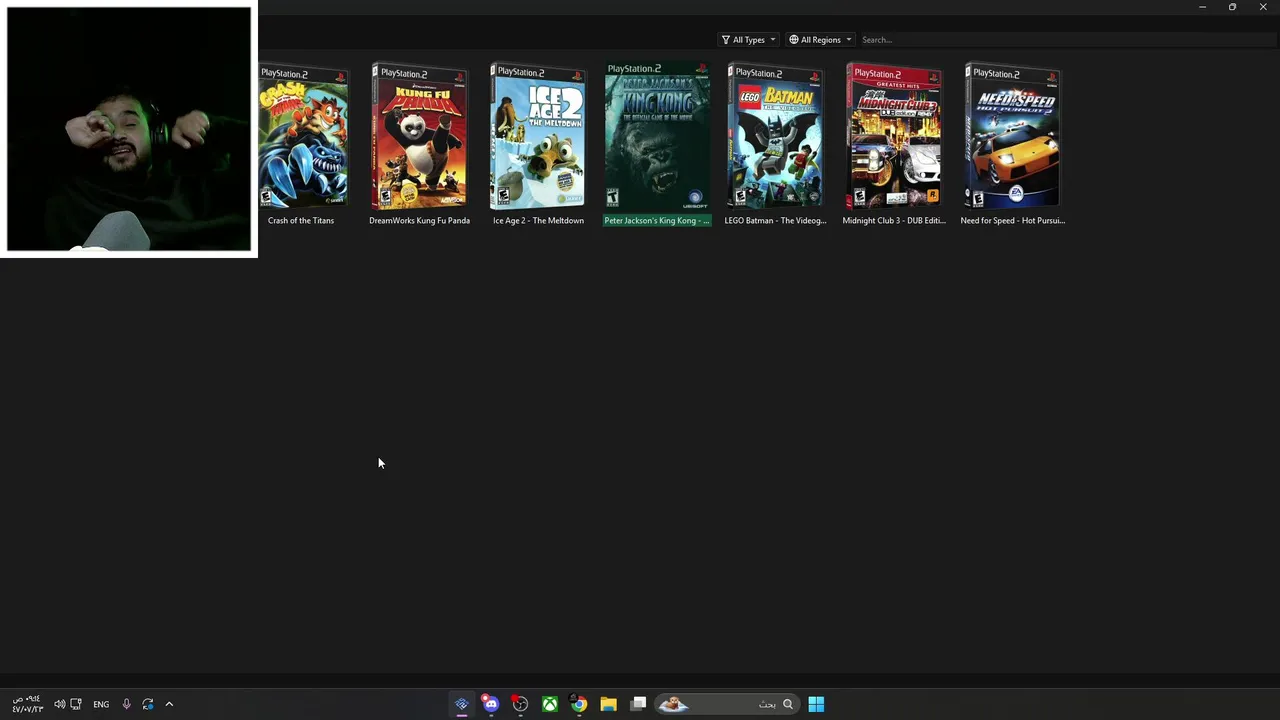Screen dimensions: 1280x720
Task: Open Google Chrome from the taskbar
Action: 579,704
